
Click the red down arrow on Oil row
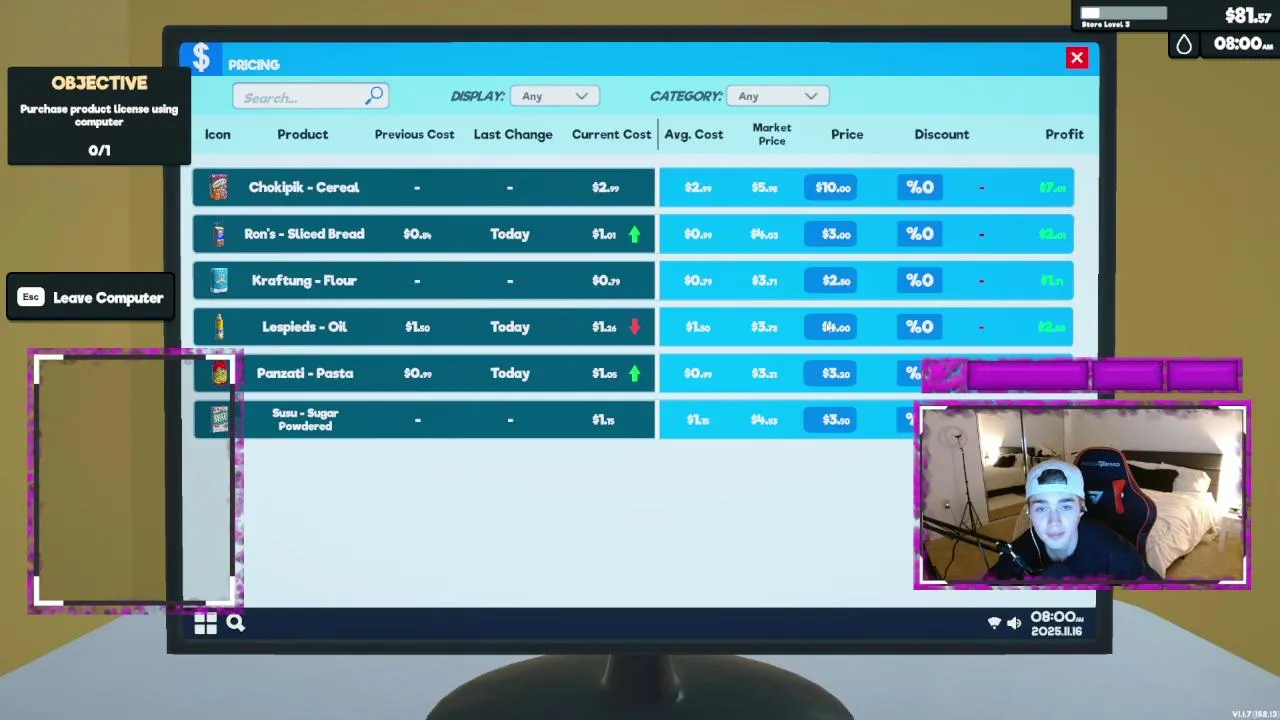coord(634,327)
